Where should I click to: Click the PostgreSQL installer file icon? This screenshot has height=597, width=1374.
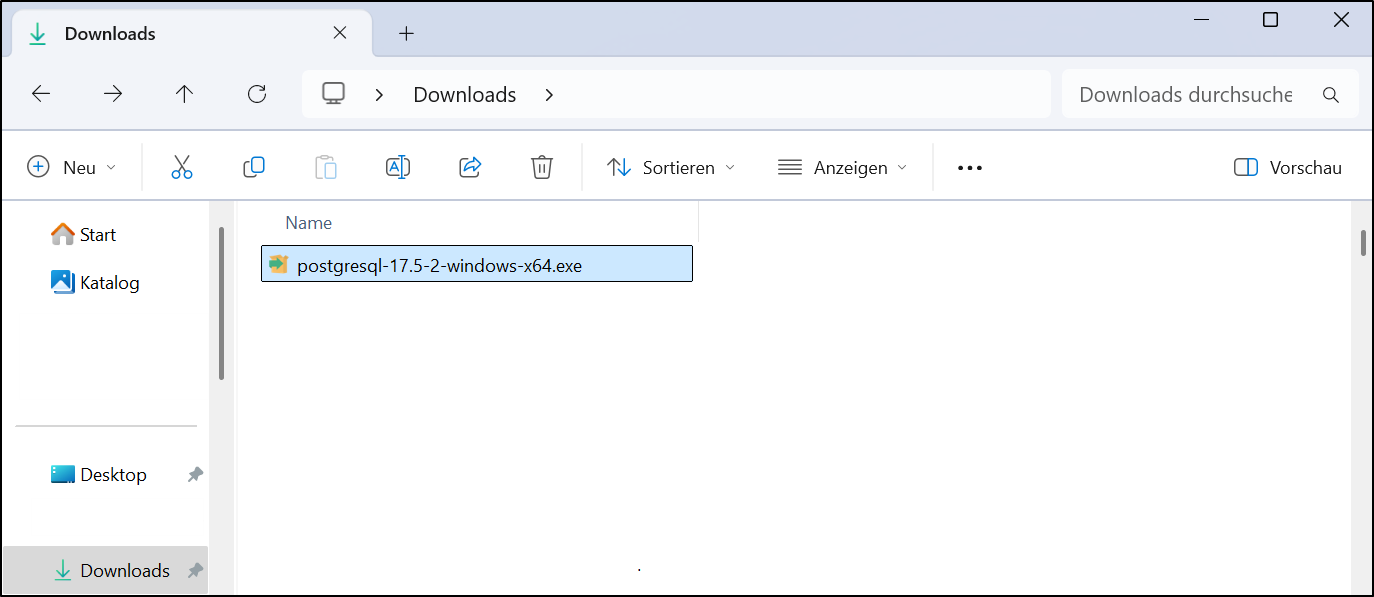click(278, 264)
